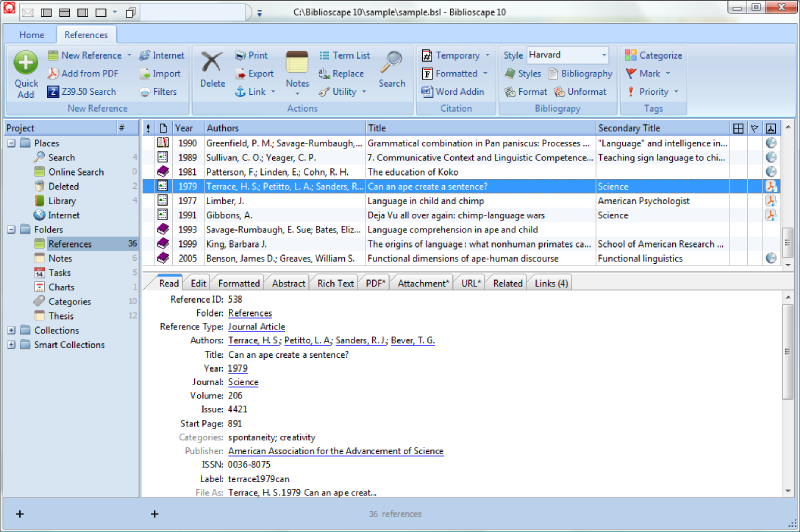Viewport: 800px width, 532px height.
Task: Open the Priority dropdown
Action: click(x=676, y=92)
